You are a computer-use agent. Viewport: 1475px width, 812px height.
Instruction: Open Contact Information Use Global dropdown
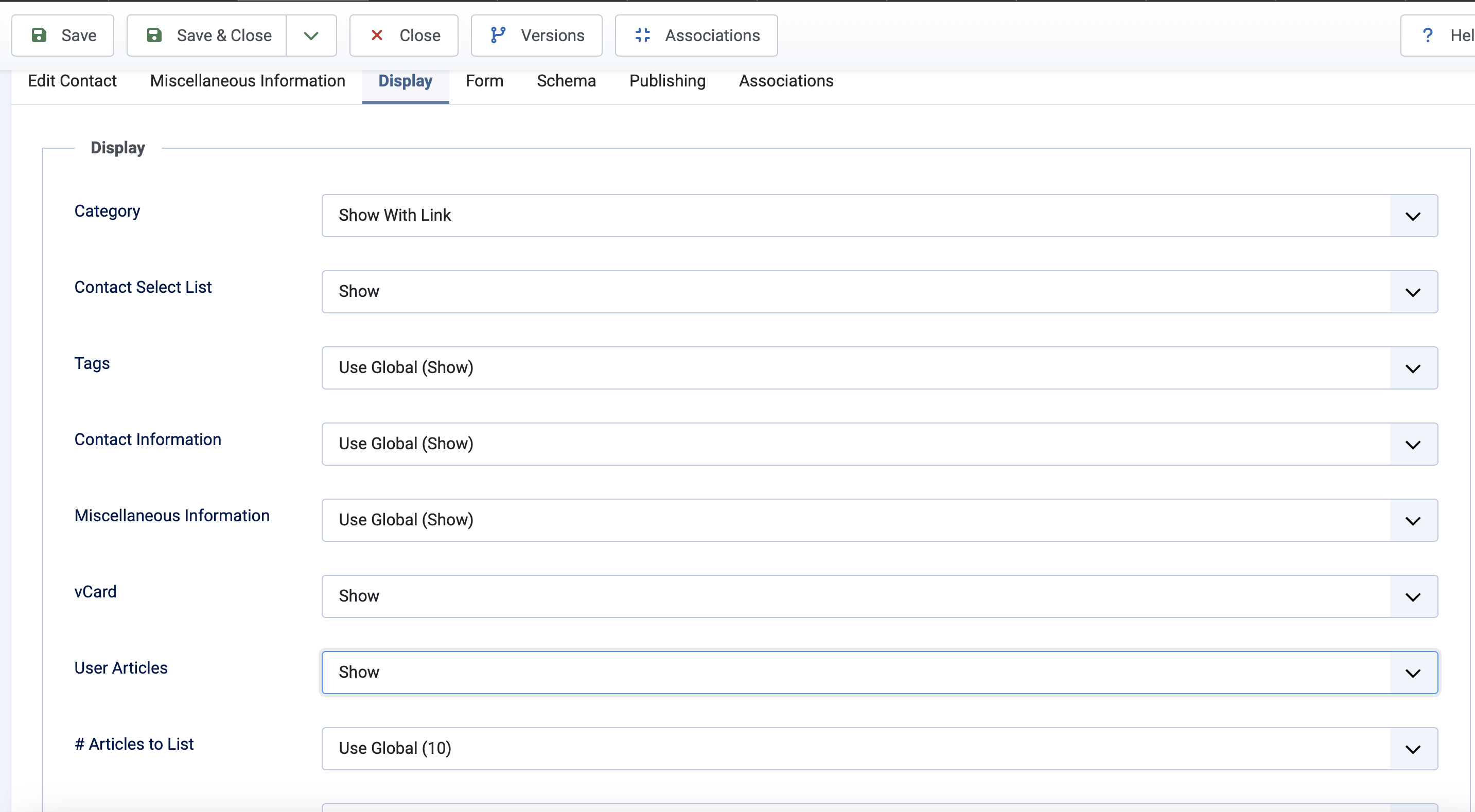coord(879,444)
